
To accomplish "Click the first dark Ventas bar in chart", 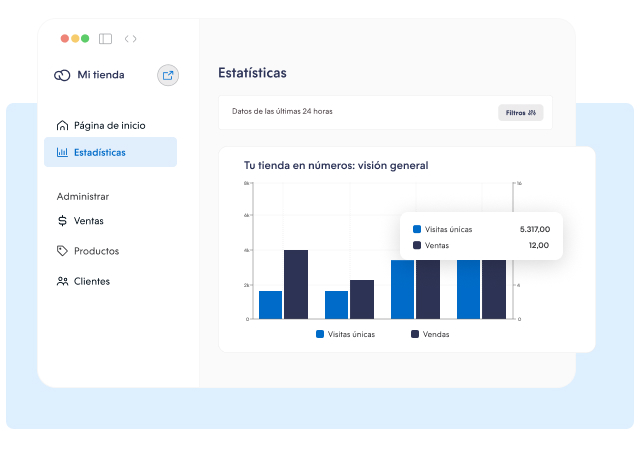I will click(x=296, y=284).
